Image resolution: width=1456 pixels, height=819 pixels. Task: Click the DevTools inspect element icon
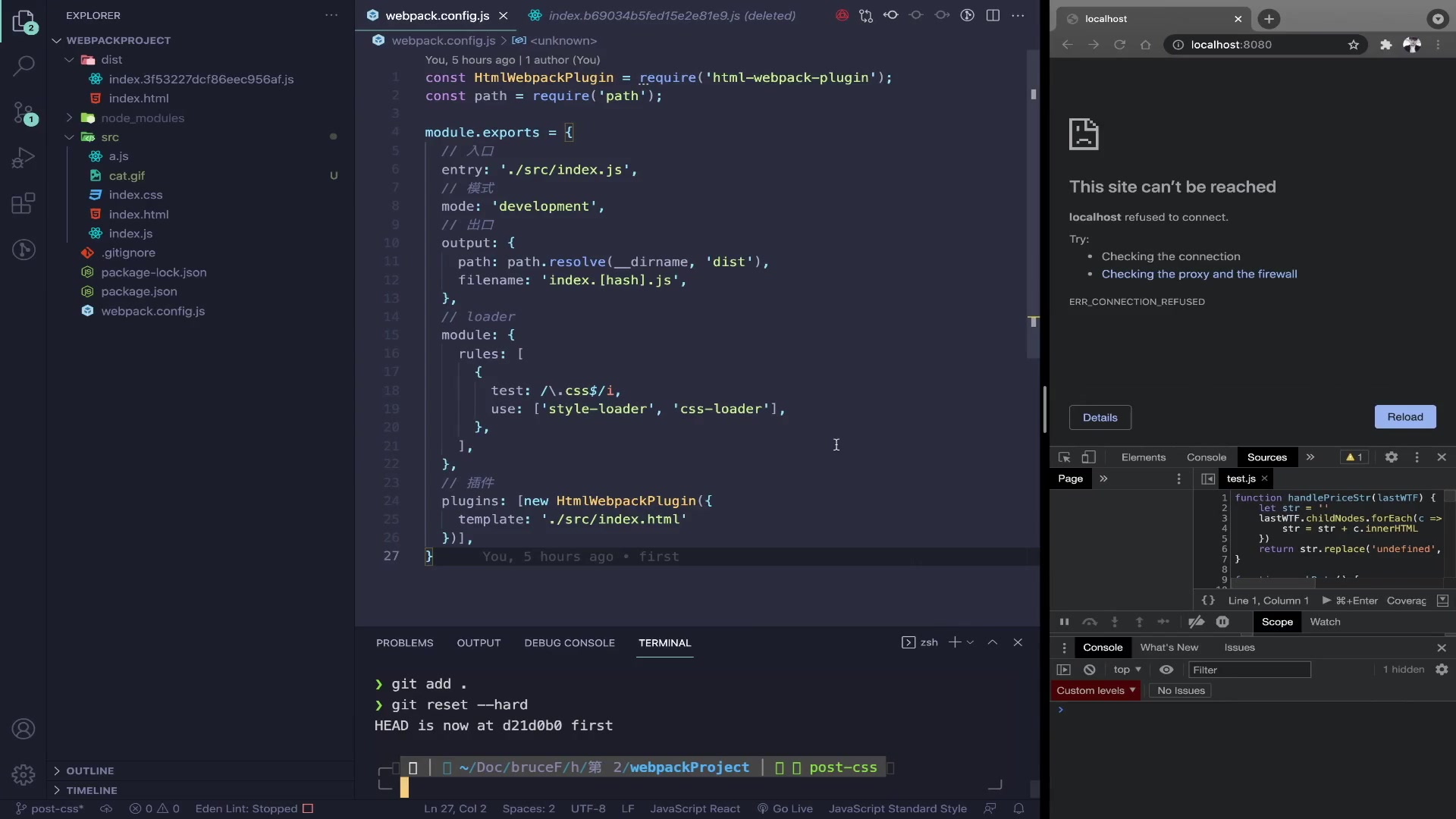(1064, 457)
